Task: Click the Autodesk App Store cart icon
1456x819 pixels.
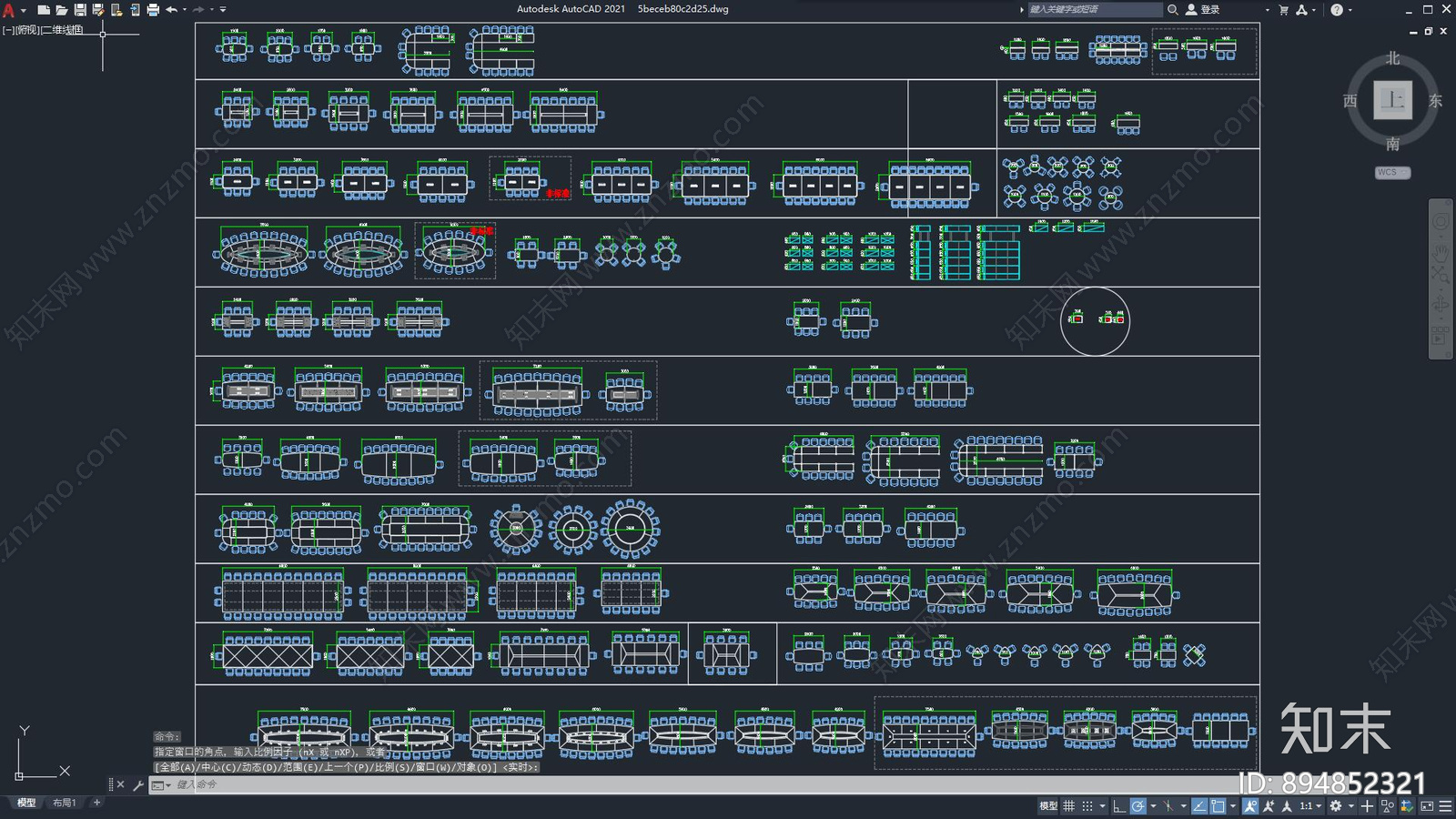Action: (x=1284, y=10)
